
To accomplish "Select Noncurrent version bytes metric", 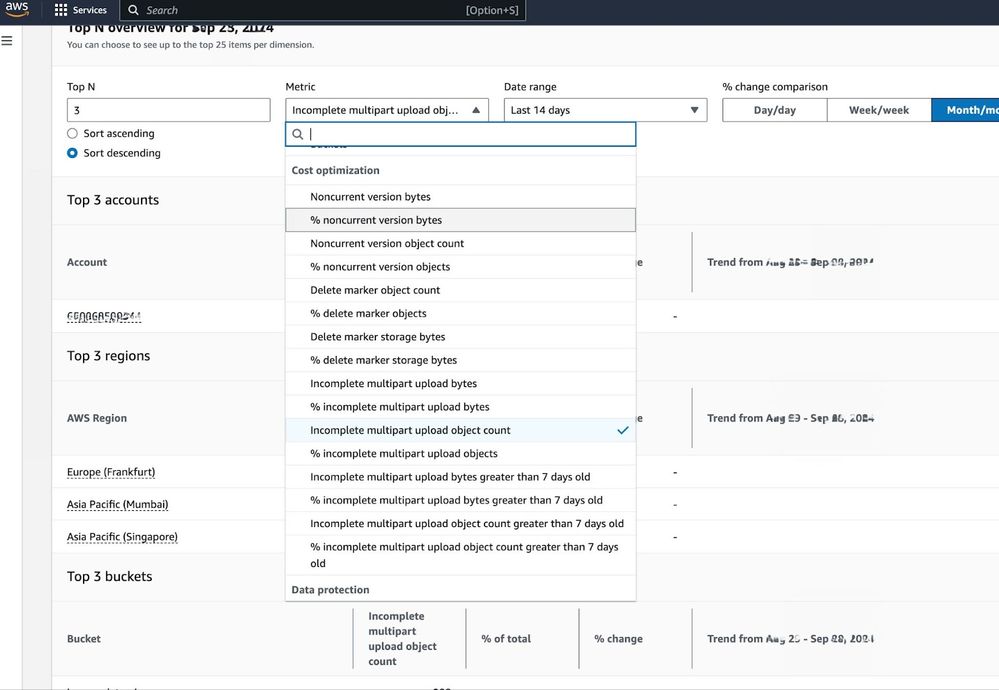I will [460, 197].
